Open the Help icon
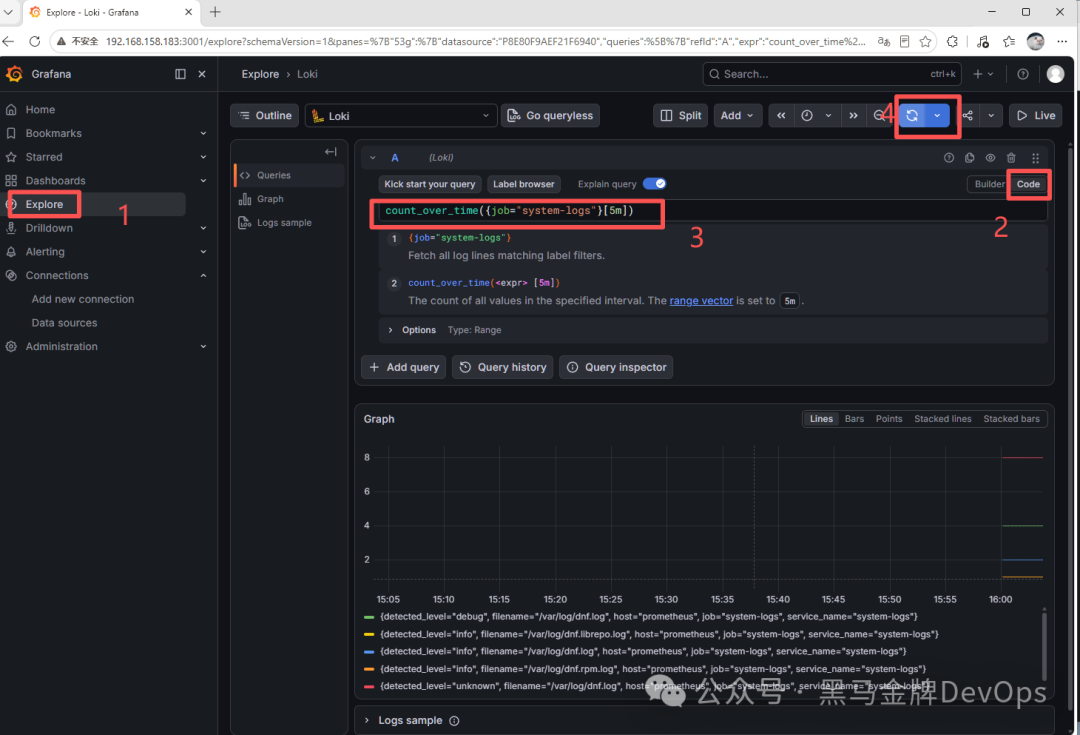 (1023, 74)
